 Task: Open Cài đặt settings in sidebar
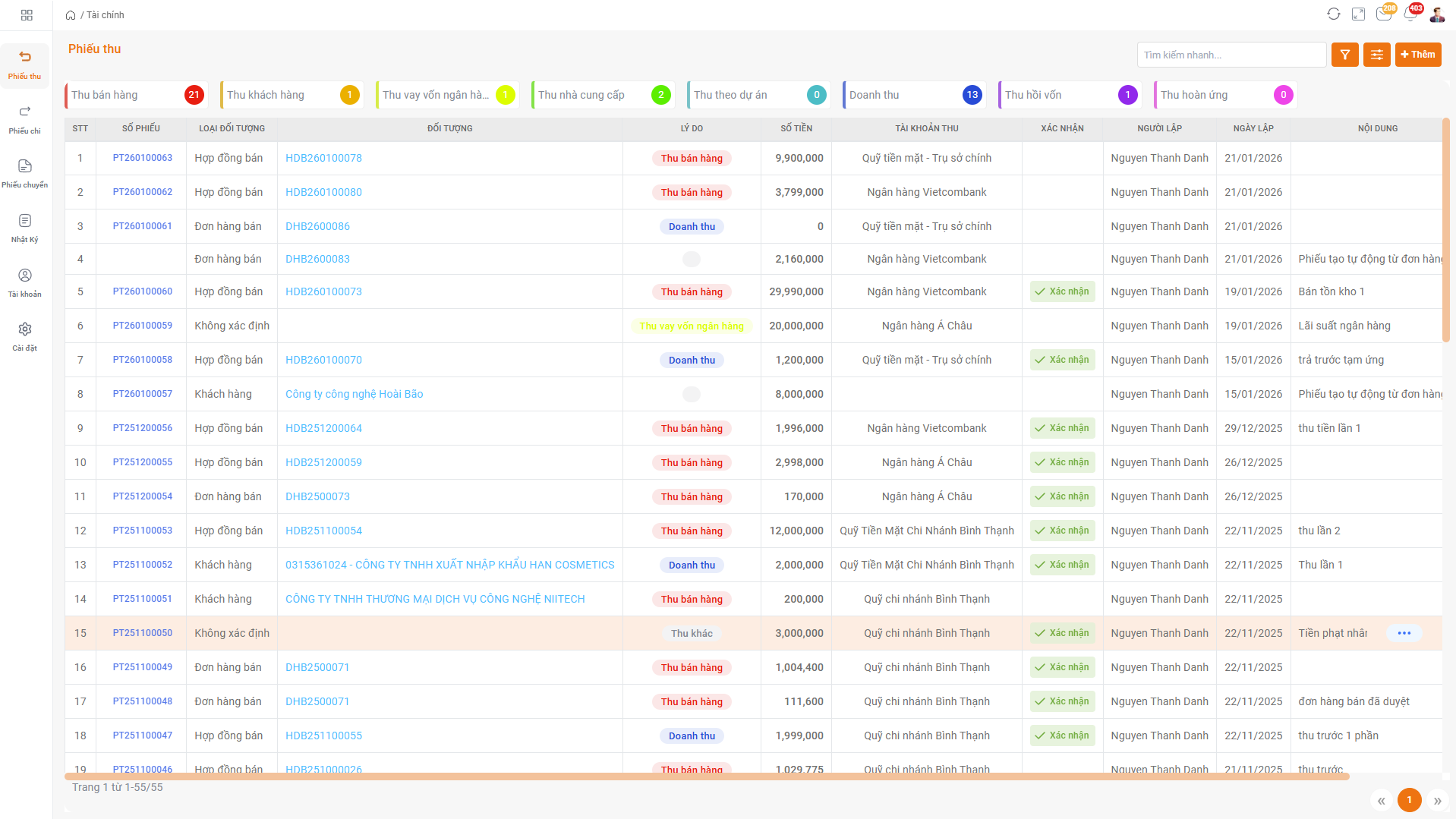pyautogui.click(x=25, y=336)
